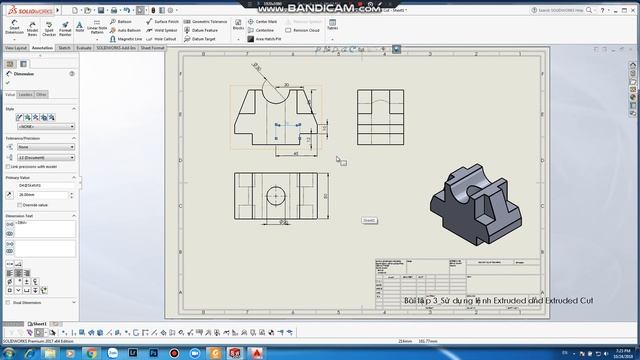Viewport: 640px width, 360px height.
Task: Add a Surface Finish symbol
Action: (x=162, y=21)
